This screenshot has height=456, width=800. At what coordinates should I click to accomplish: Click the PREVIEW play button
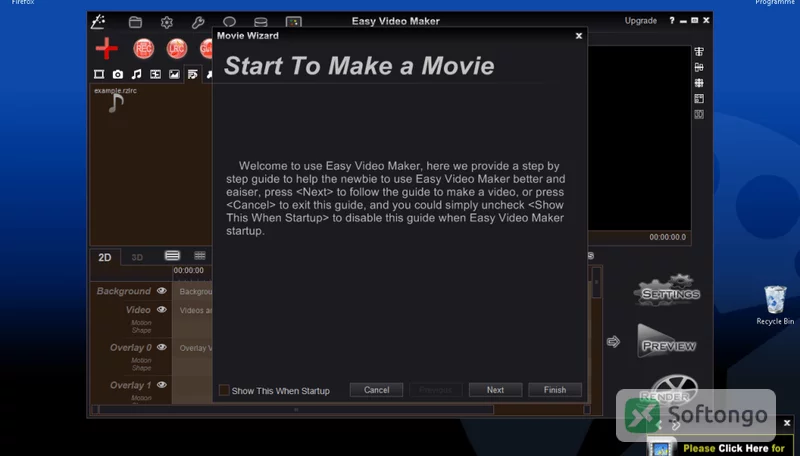click(667, 341)
